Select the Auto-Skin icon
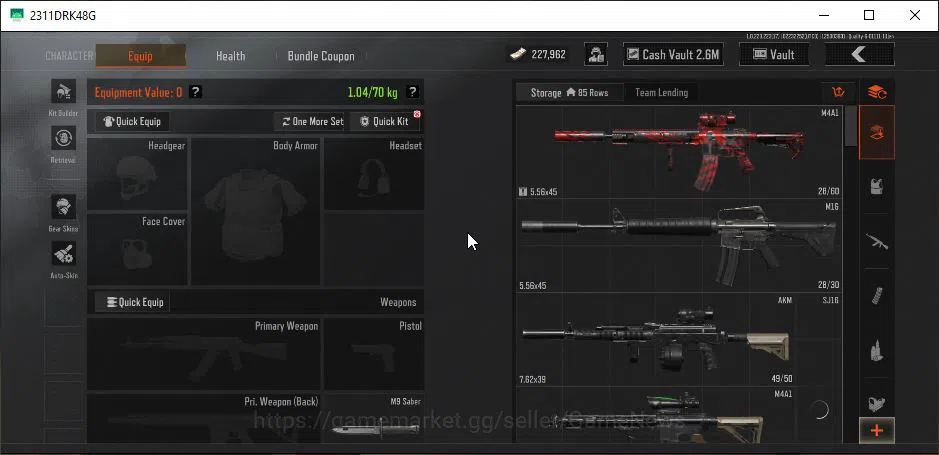939x455 pixels. coord(63,254)
